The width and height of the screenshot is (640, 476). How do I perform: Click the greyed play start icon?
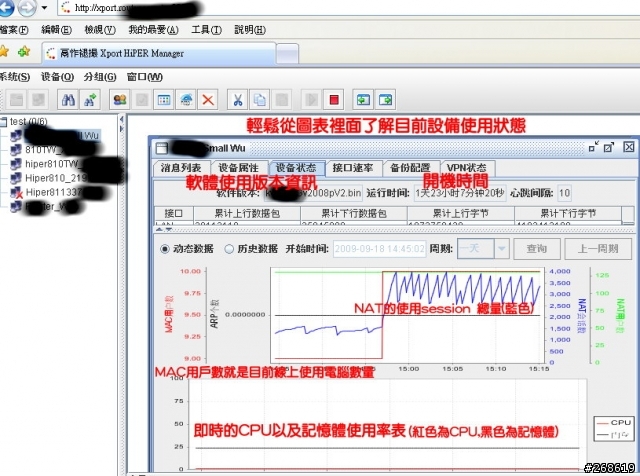[x=311, y=100]
